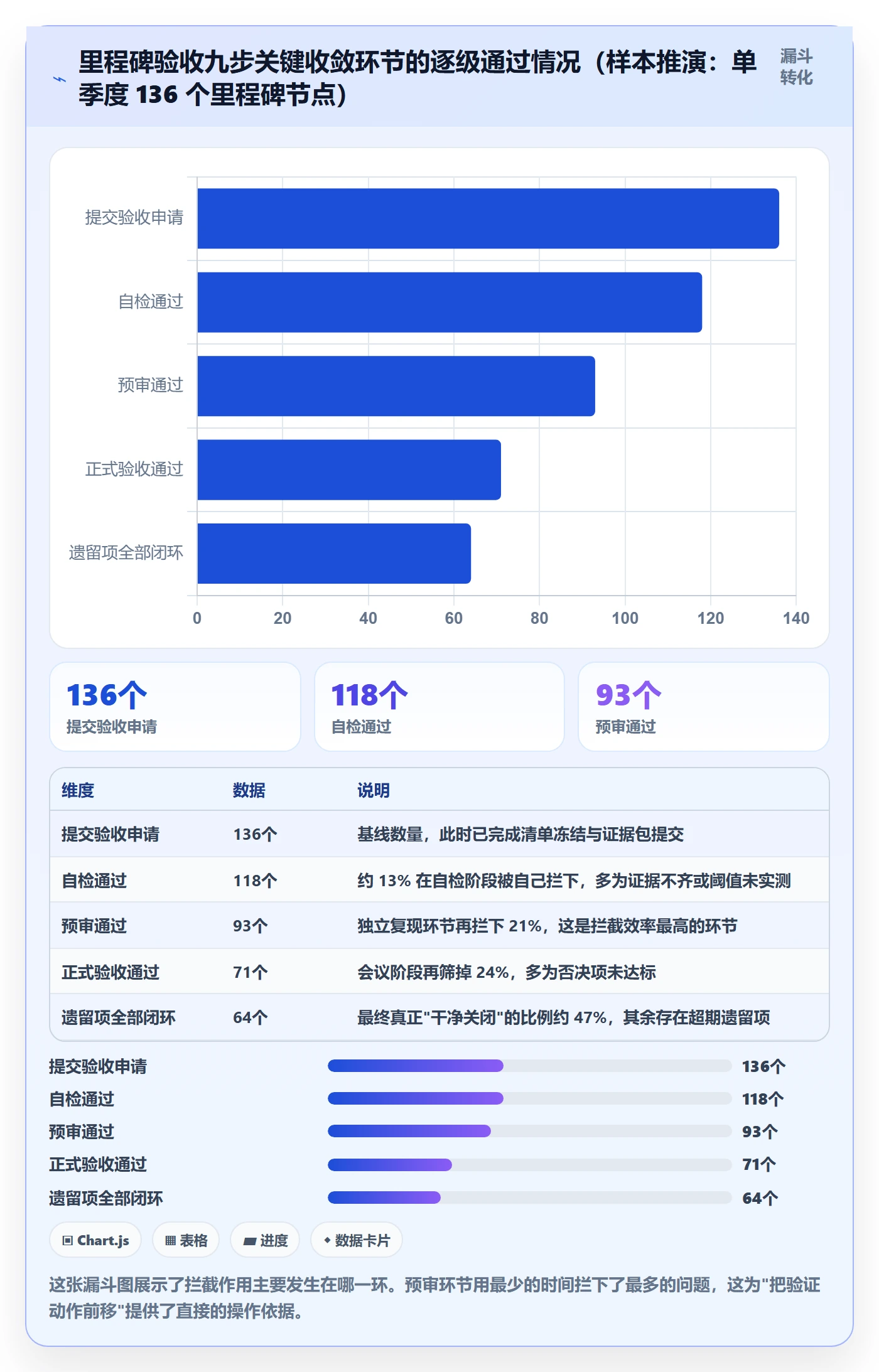Screen dimensions: 879x1372
Task: Click the x-axis tick label 100
Action: pyautogui.click(x=625, y=618)
